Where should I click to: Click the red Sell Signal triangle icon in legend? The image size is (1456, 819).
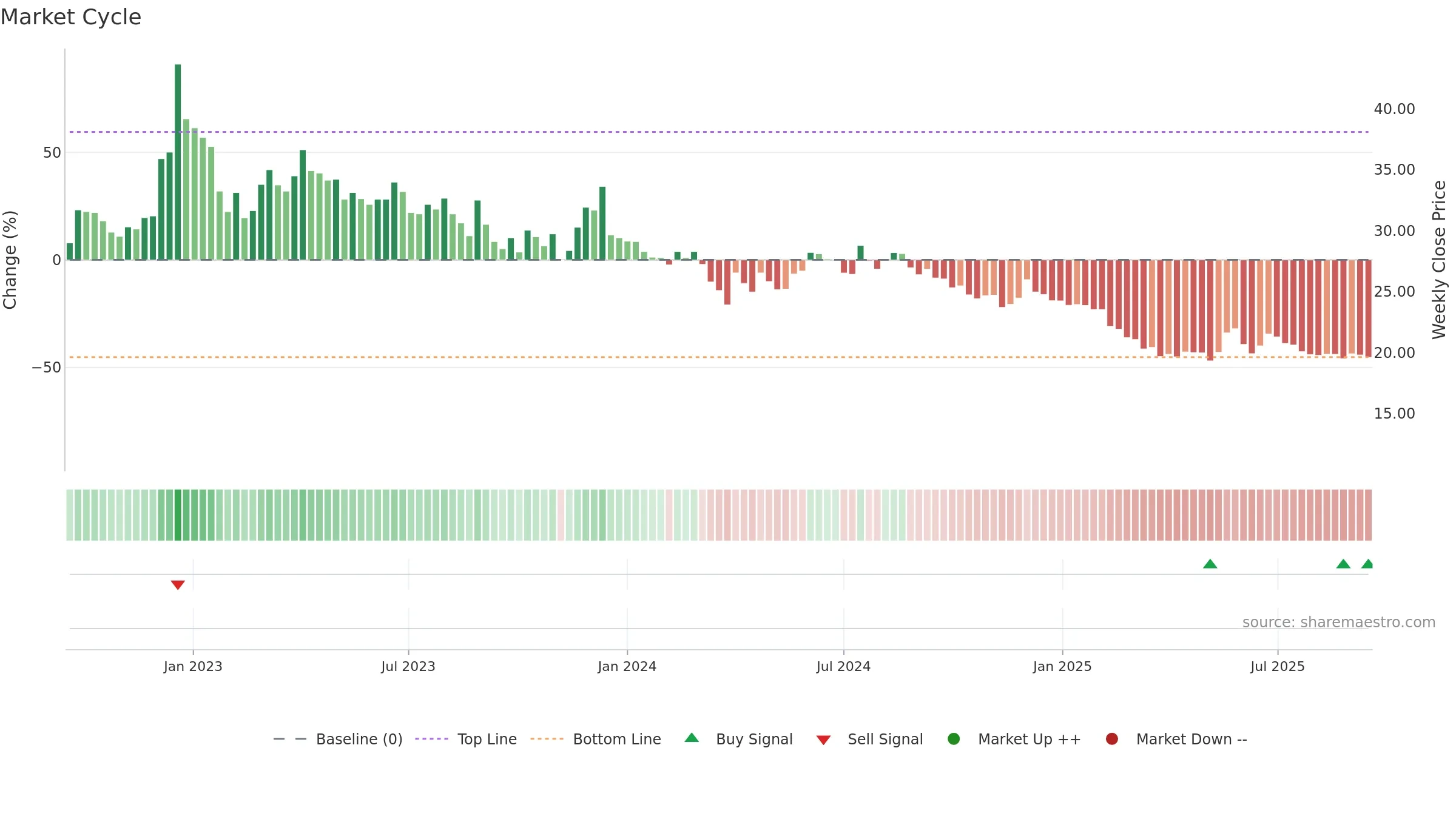tap(823, 740)
